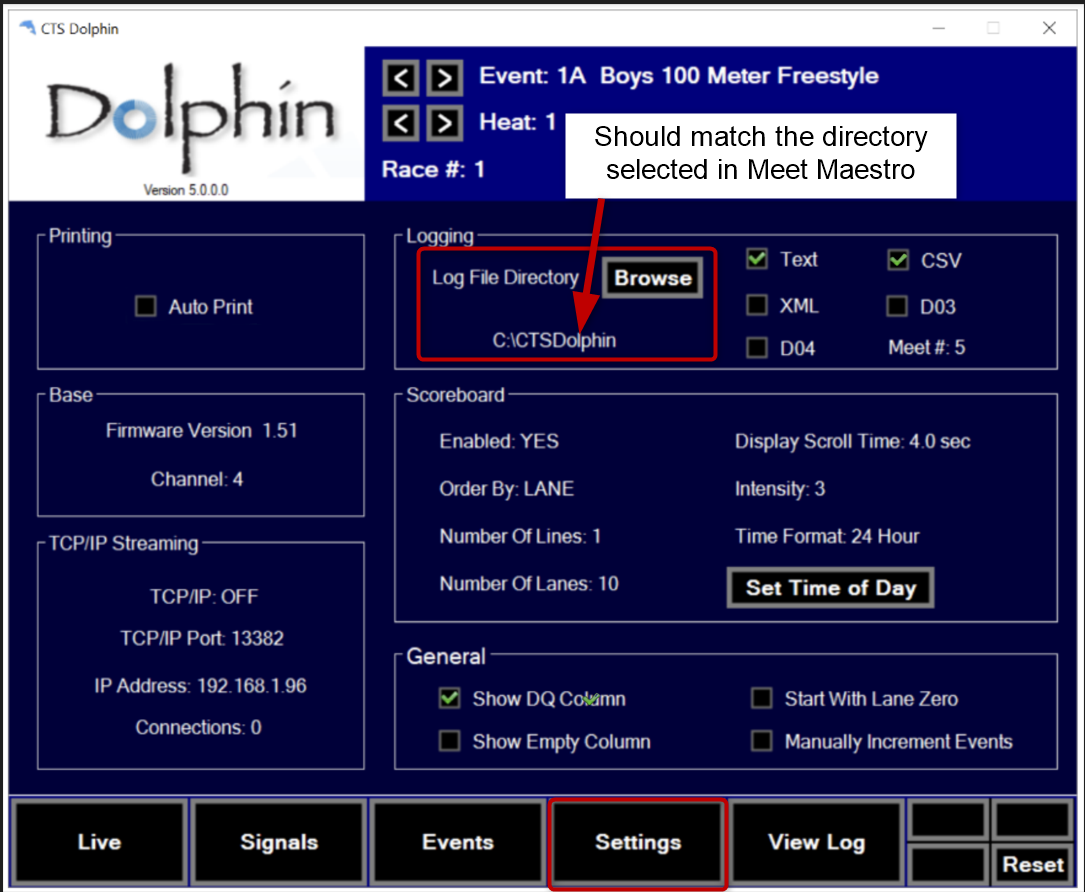Screen dimensions: 1085x892
Task: Uncheck the Text logging checkbox
Action: pos(757,259)
